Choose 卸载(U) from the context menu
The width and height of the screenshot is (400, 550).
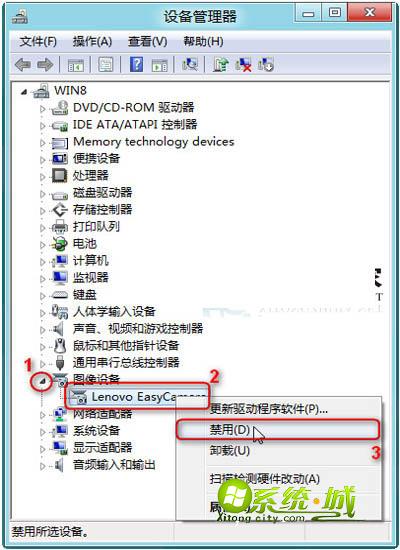[x=230, y=450]
